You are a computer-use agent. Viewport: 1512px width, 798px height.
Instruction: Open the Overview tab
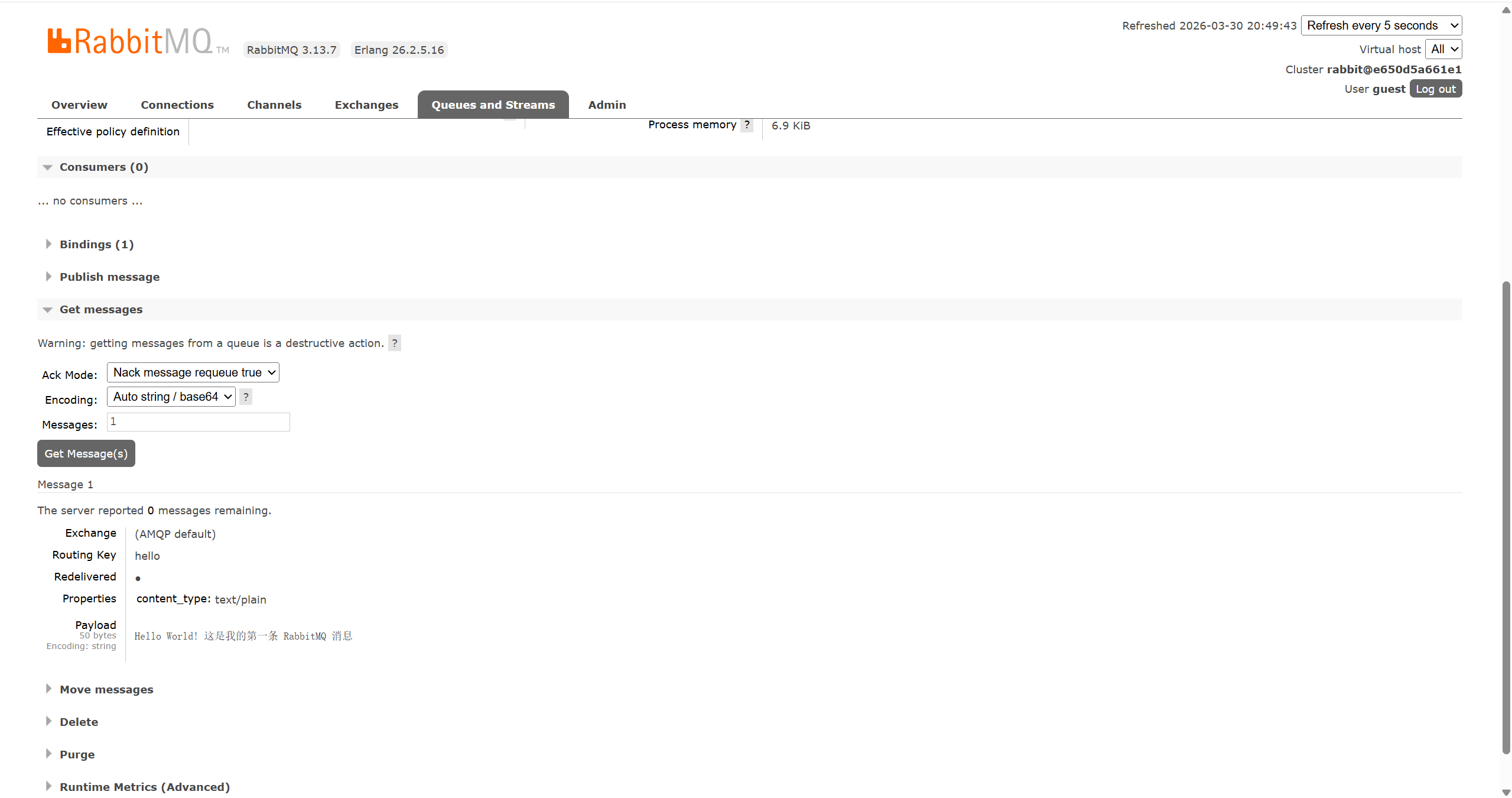[x=79, y=105]
